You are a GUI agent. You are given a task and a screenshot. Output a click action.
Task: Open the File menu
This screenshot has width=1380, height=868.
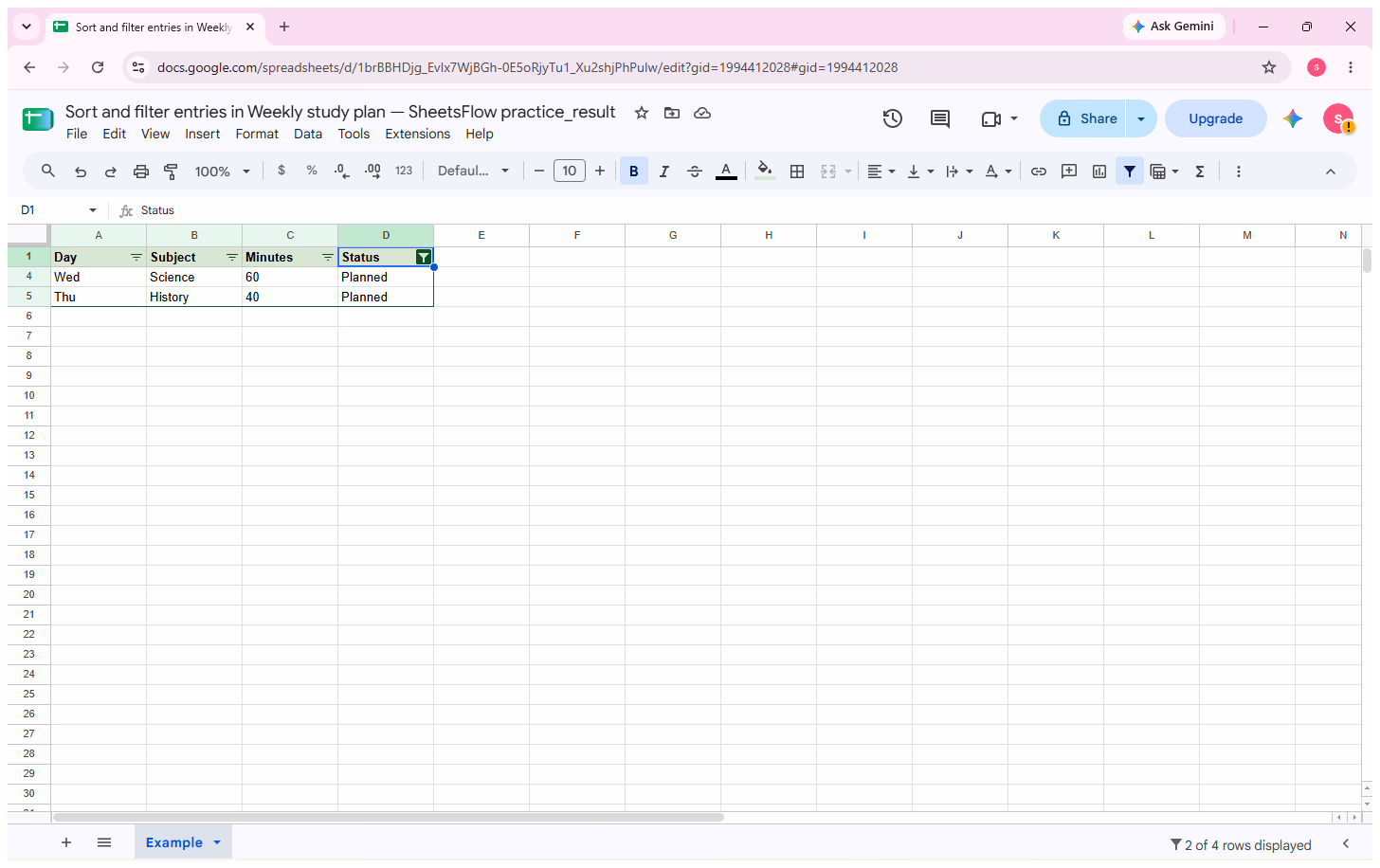[x=77, y=135]
